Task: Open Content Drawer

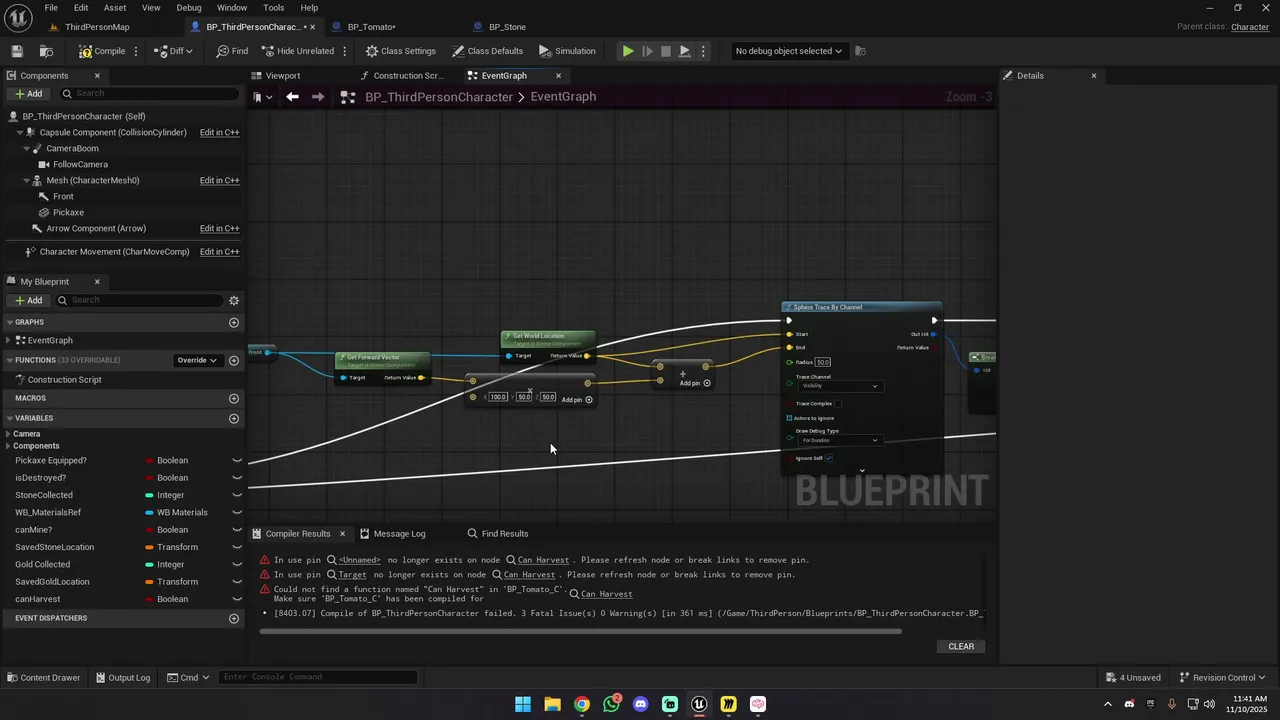Action: click(42, 677)
